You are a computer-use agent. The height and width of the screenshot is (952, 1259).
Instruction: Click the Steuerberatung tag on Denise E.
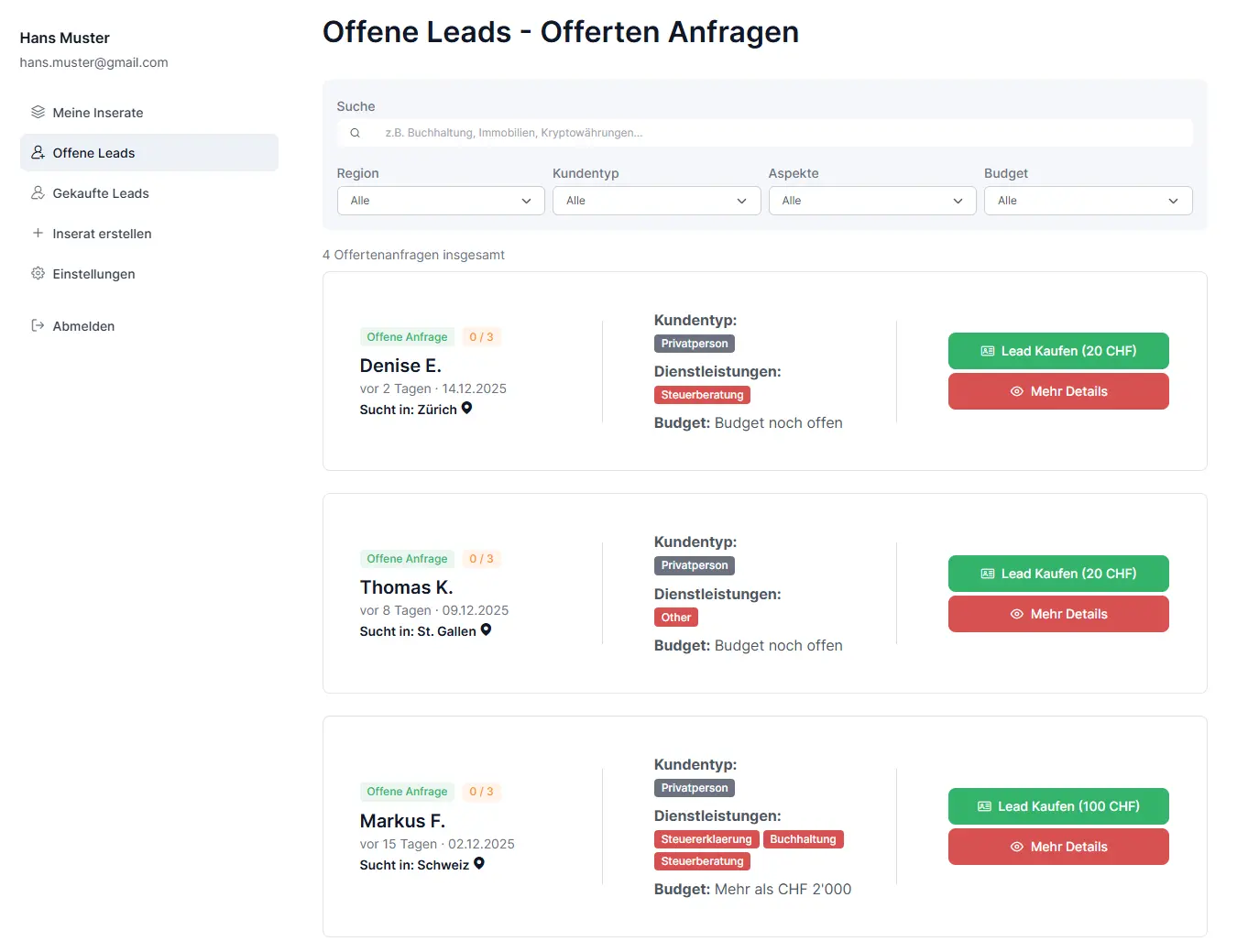[x=702, y=395]
